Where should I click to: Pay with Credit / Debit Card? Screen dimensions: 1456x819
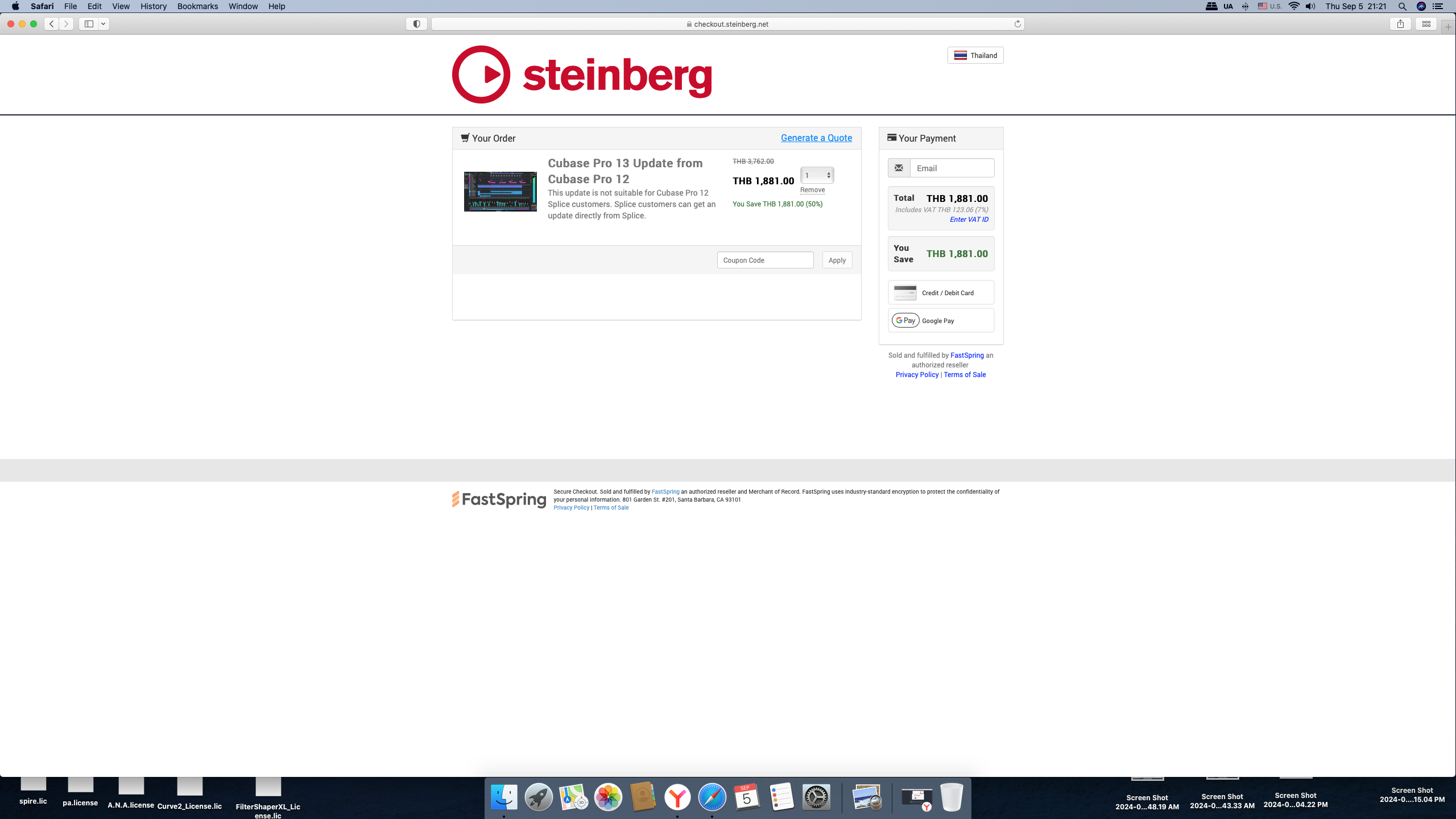pos(941,292)
